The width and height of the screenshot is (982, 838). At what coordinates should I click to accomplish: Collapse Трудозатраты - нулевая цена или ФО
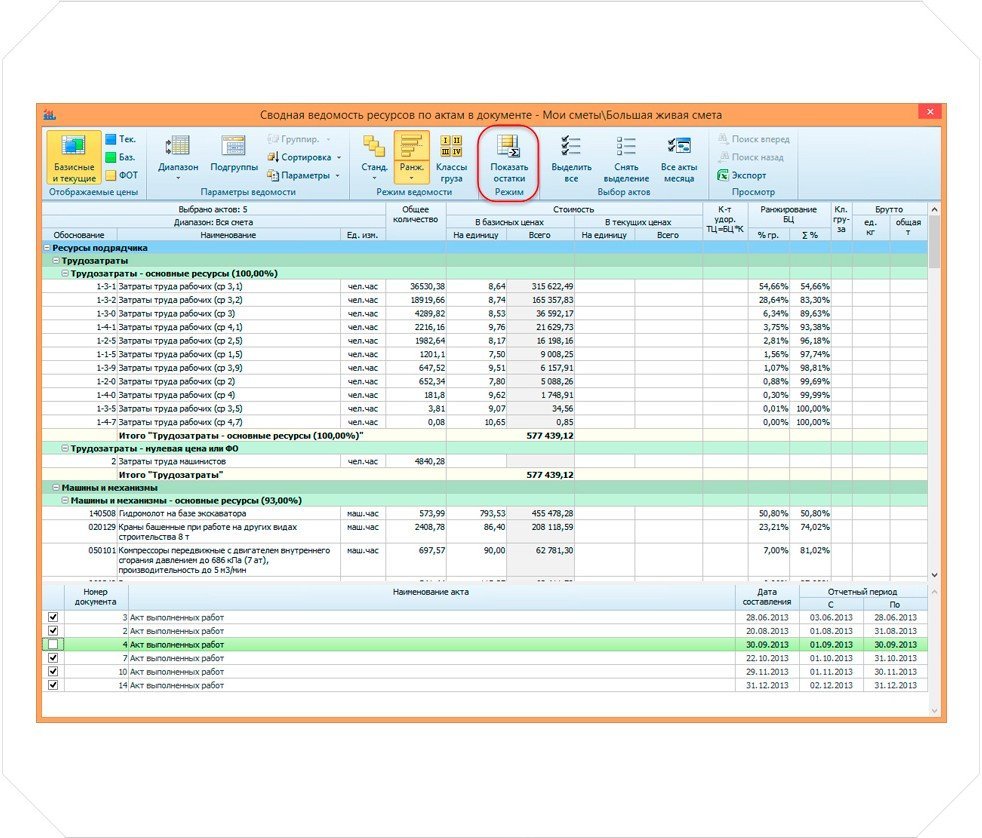(65, 448)
